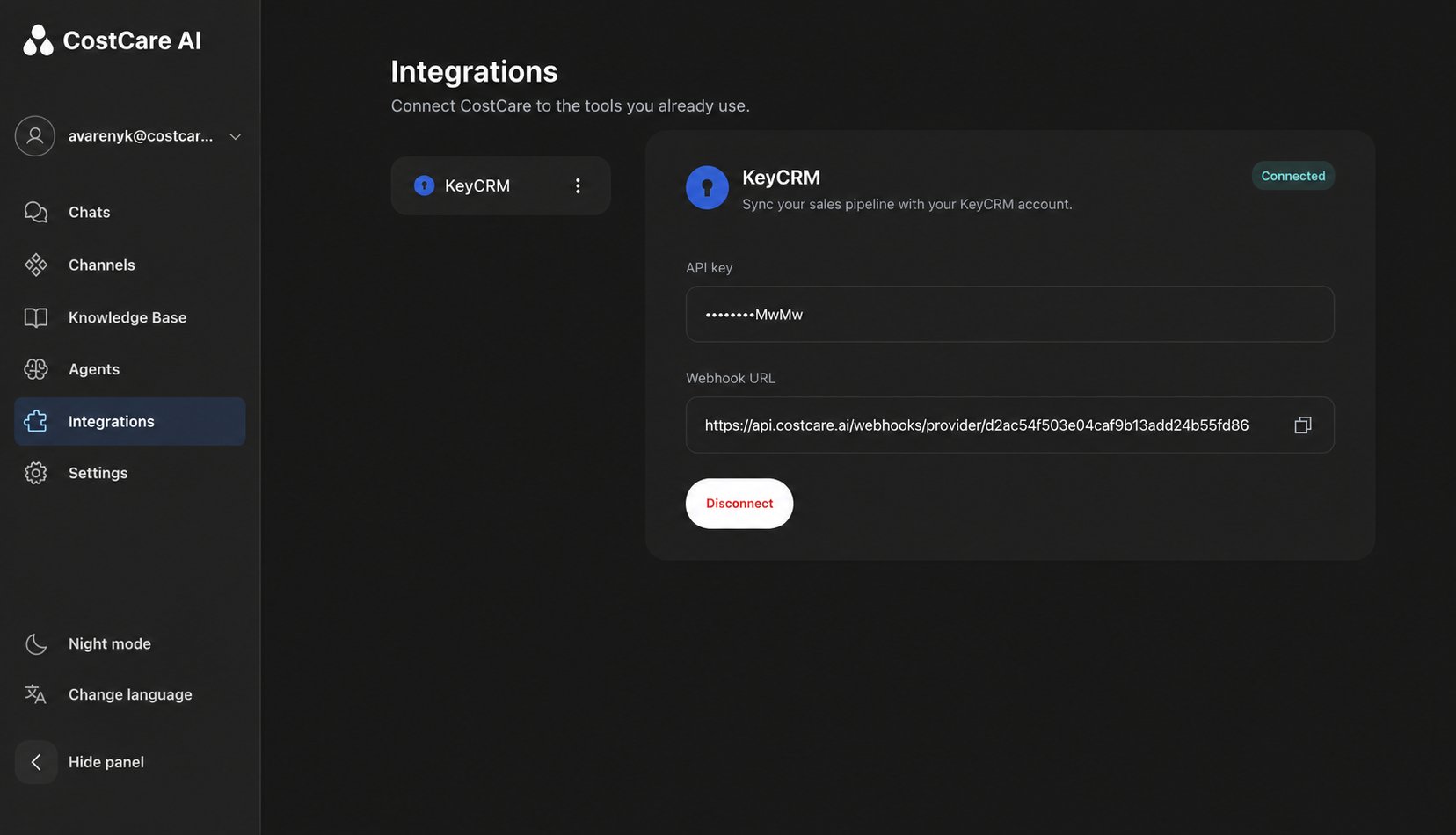Click the Night mode moon icon
The height and width of the screenshot is (835, 1456).
(x=36, y=643)
